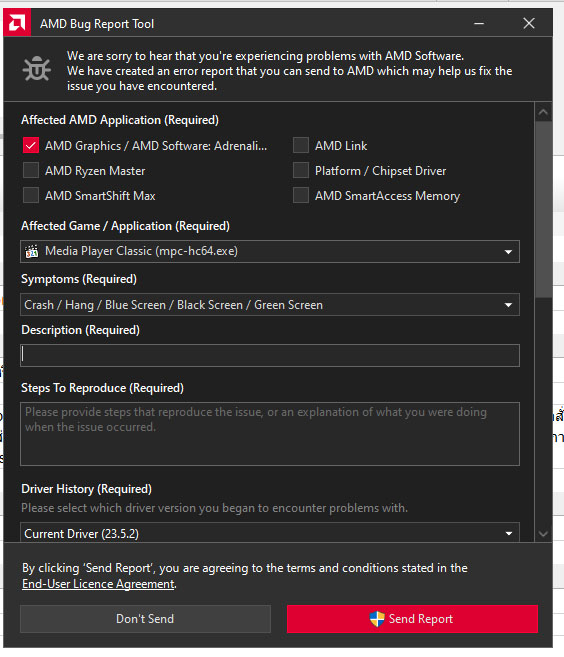This screenshot has height=657, width=564.
Task: Expand the Symptoms dropdown list
Action: pos(270,305)
